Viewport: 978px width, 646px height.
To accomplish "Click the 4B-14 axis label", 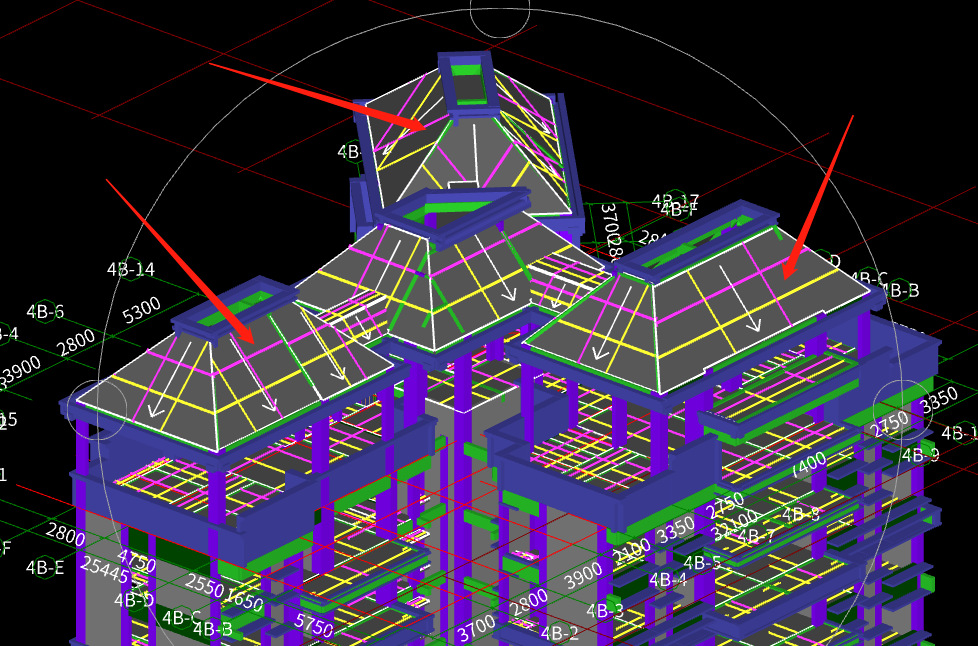I will tap(130, 269).
